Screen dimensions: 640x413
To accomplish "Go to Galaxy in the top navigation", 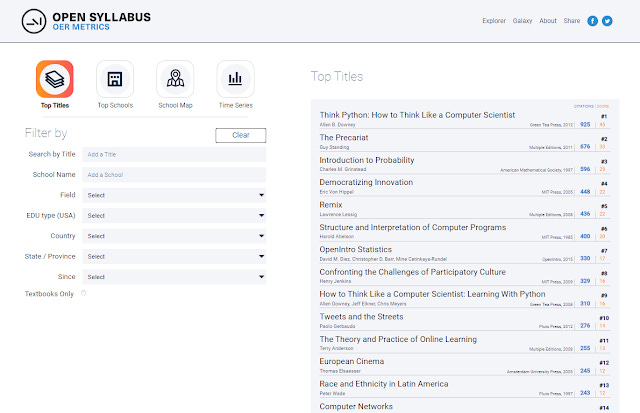I will click(522, 21).
